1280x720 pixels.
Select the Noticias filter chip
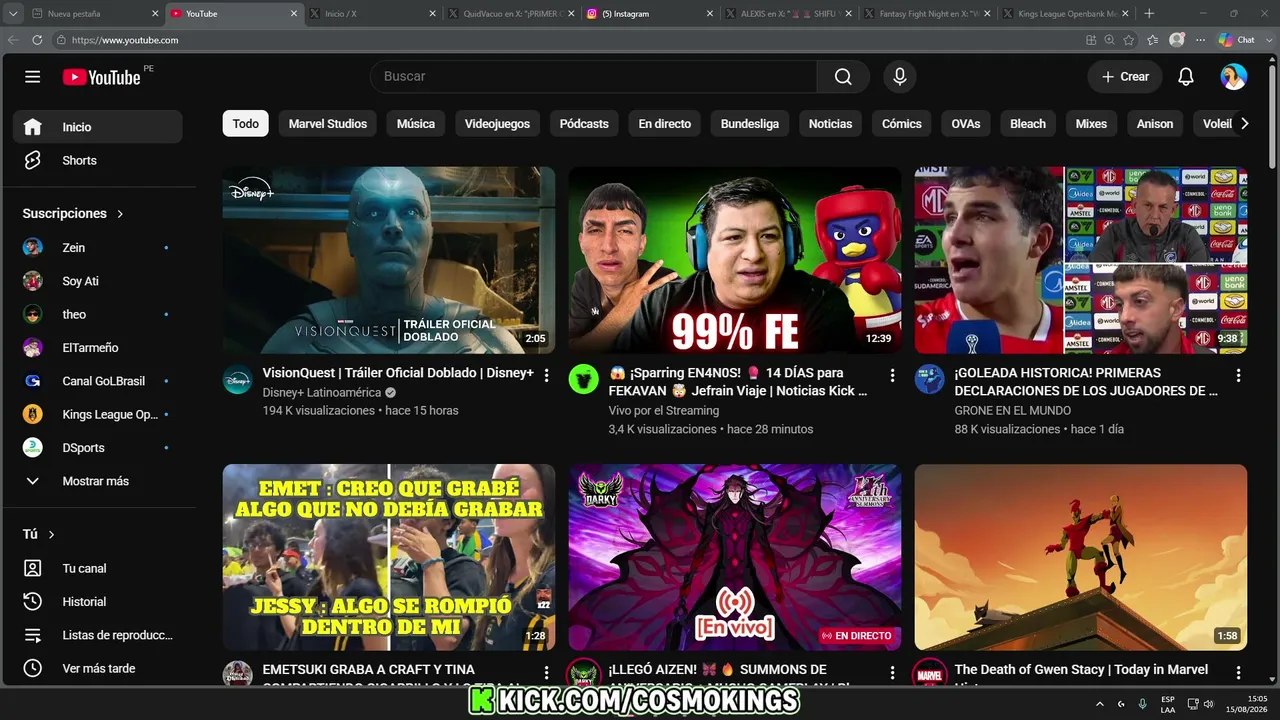831,124
